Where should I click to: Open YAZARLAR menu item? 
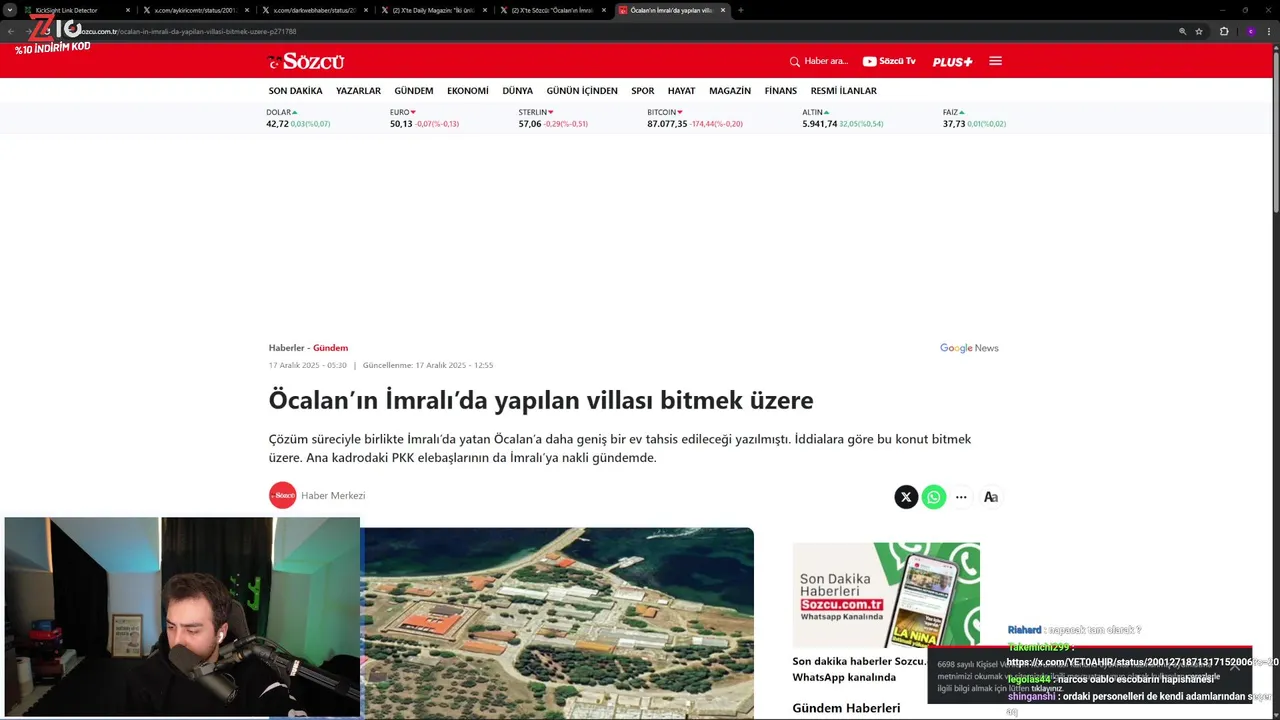358,91
